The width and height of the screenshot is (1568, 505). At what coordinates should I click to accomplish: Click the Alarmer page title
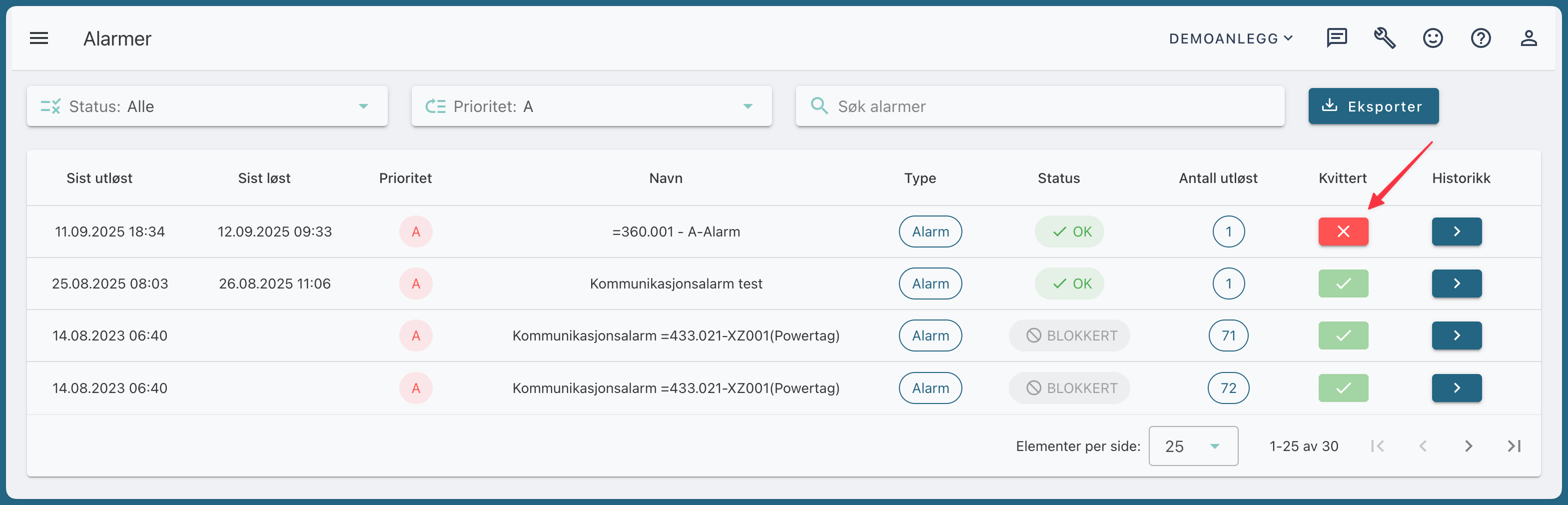tap(117, 38)
